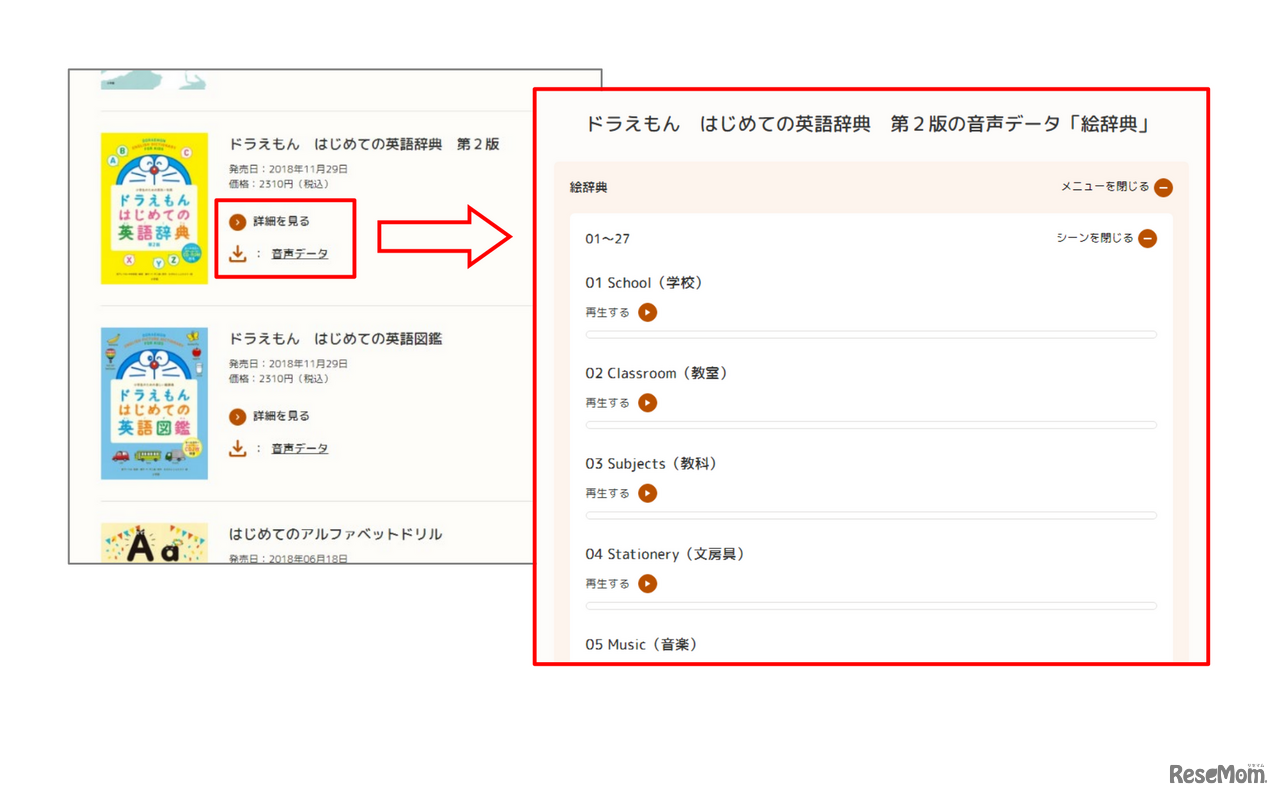The width and height of the screenshot is (1280, 797).
Task: Click the 03 Subjects（教科） track title
Action: coord(651,464)
